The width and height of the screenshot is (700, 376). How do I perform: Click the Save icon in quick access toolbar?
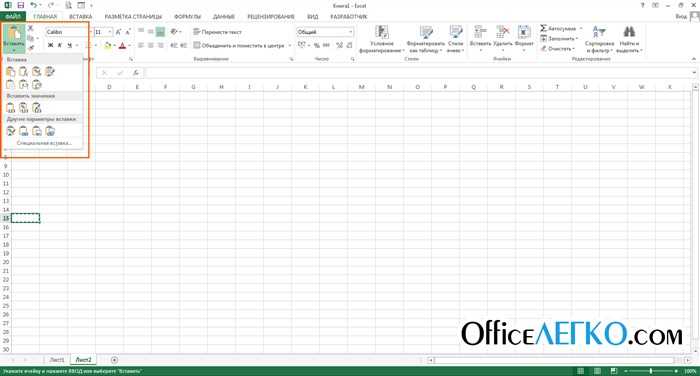click(x=21, y=5)
